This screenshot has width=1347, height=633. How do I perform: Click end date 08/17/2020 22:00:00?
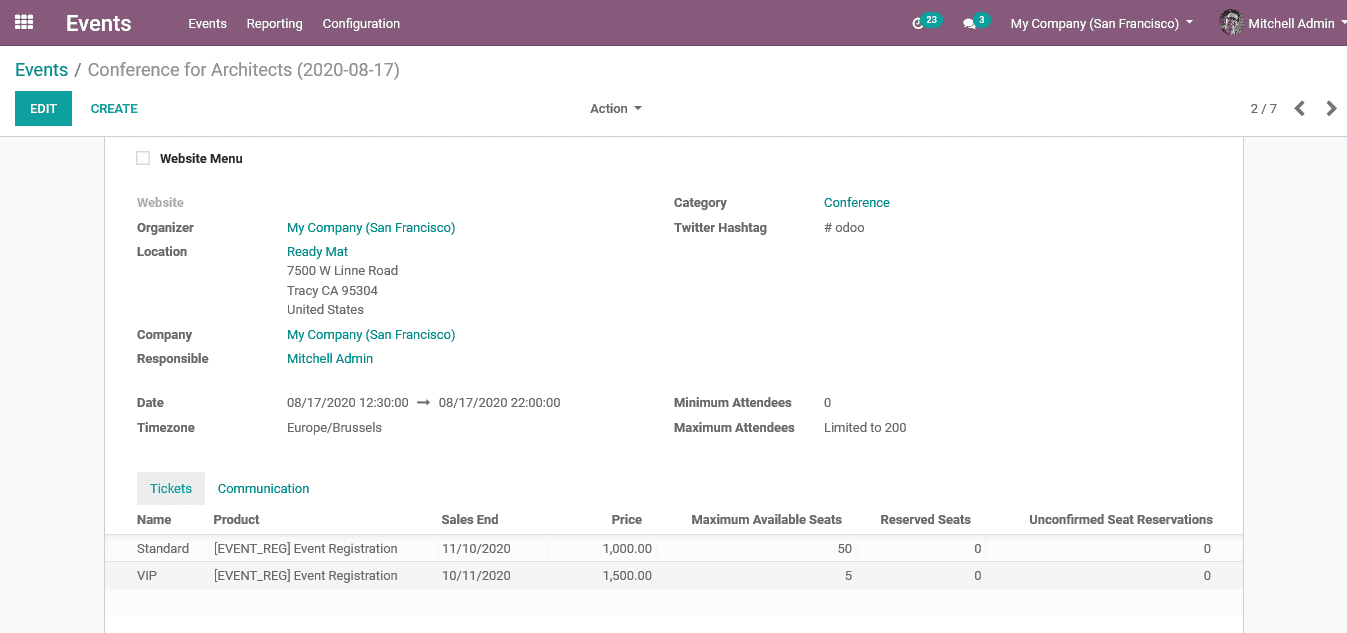tap(499, 403)
